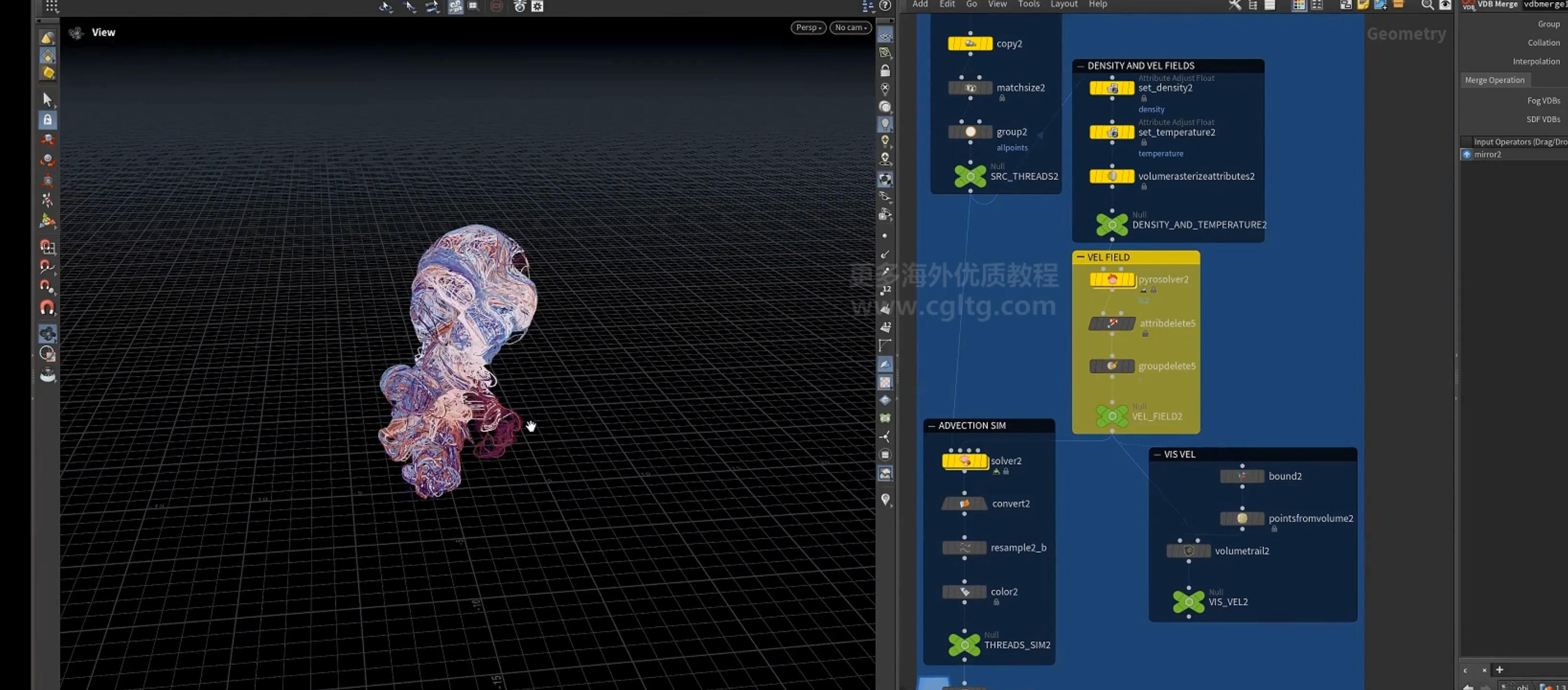Open the Edit menu in network editor
This screenshot has width=1568, height=690.
[947, 4]
